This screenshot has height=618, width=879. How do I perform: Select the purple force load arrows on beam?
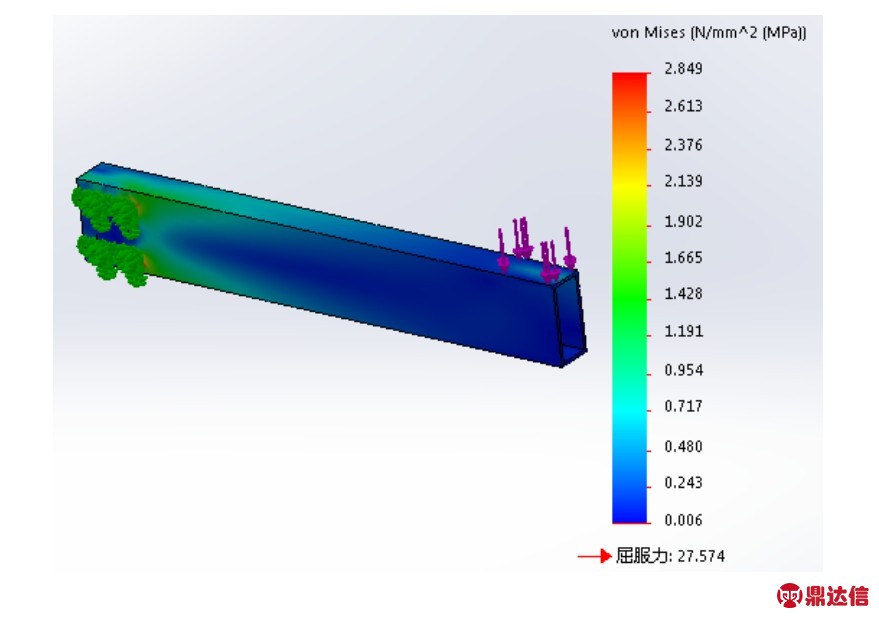tap(536, 250)
